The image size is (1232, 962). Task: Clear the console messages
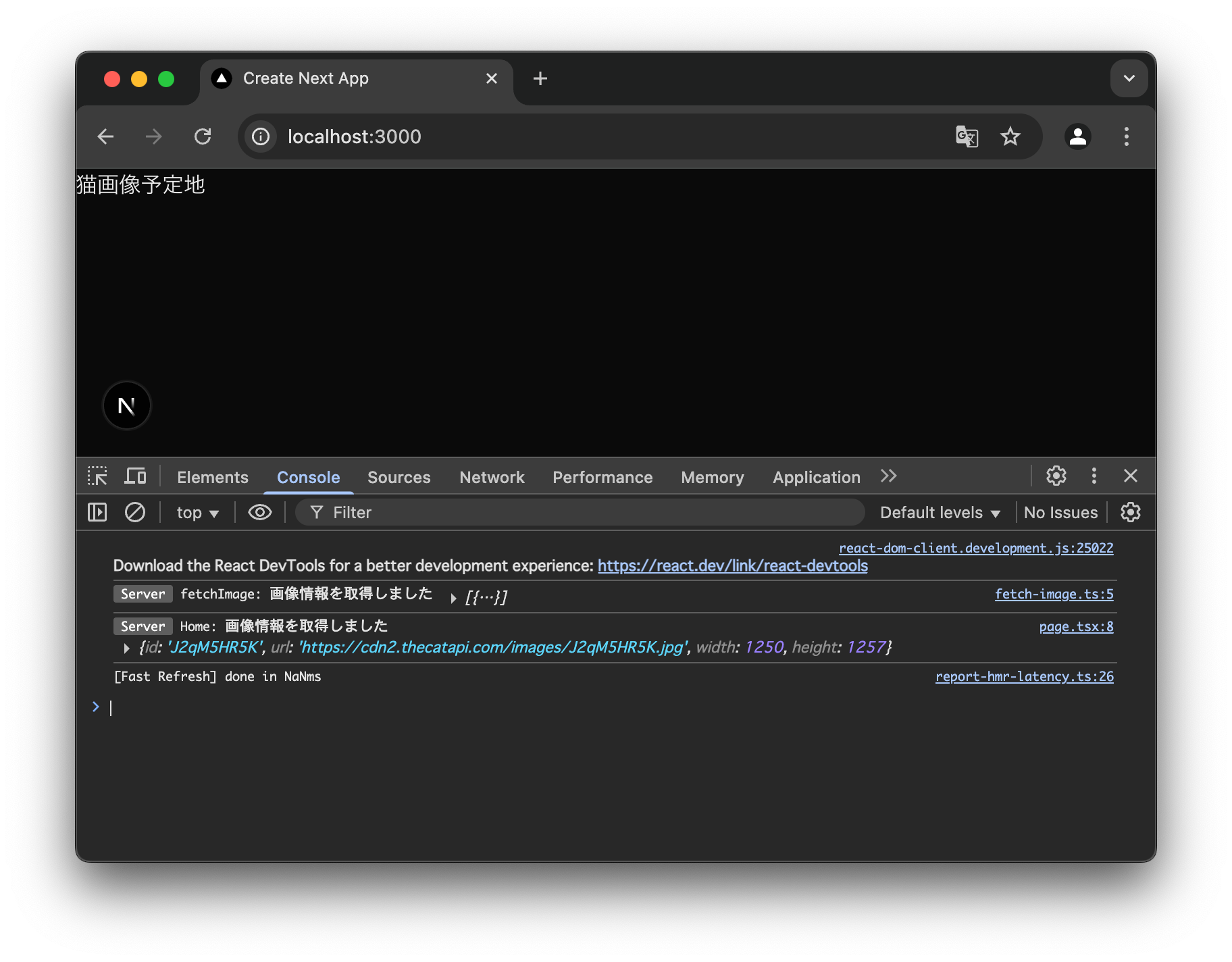pos(135,512)
